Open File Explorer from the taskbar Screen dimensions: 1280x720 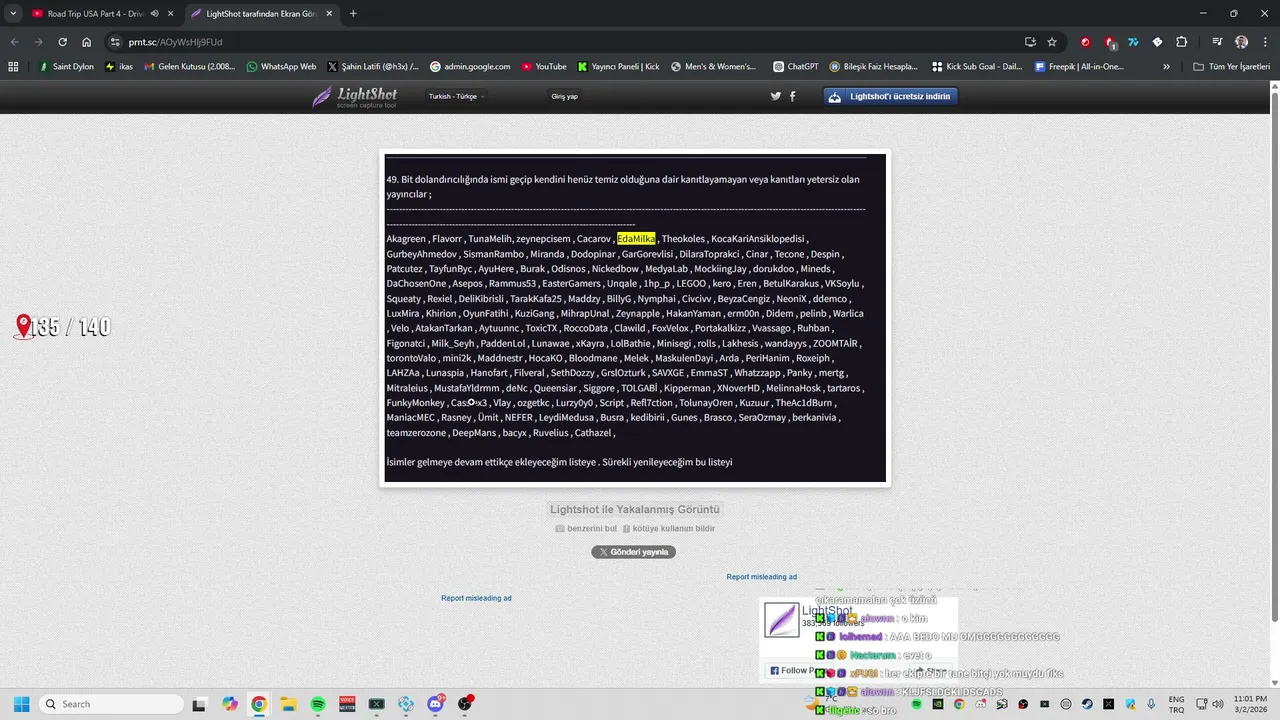[x=288, y=704]
